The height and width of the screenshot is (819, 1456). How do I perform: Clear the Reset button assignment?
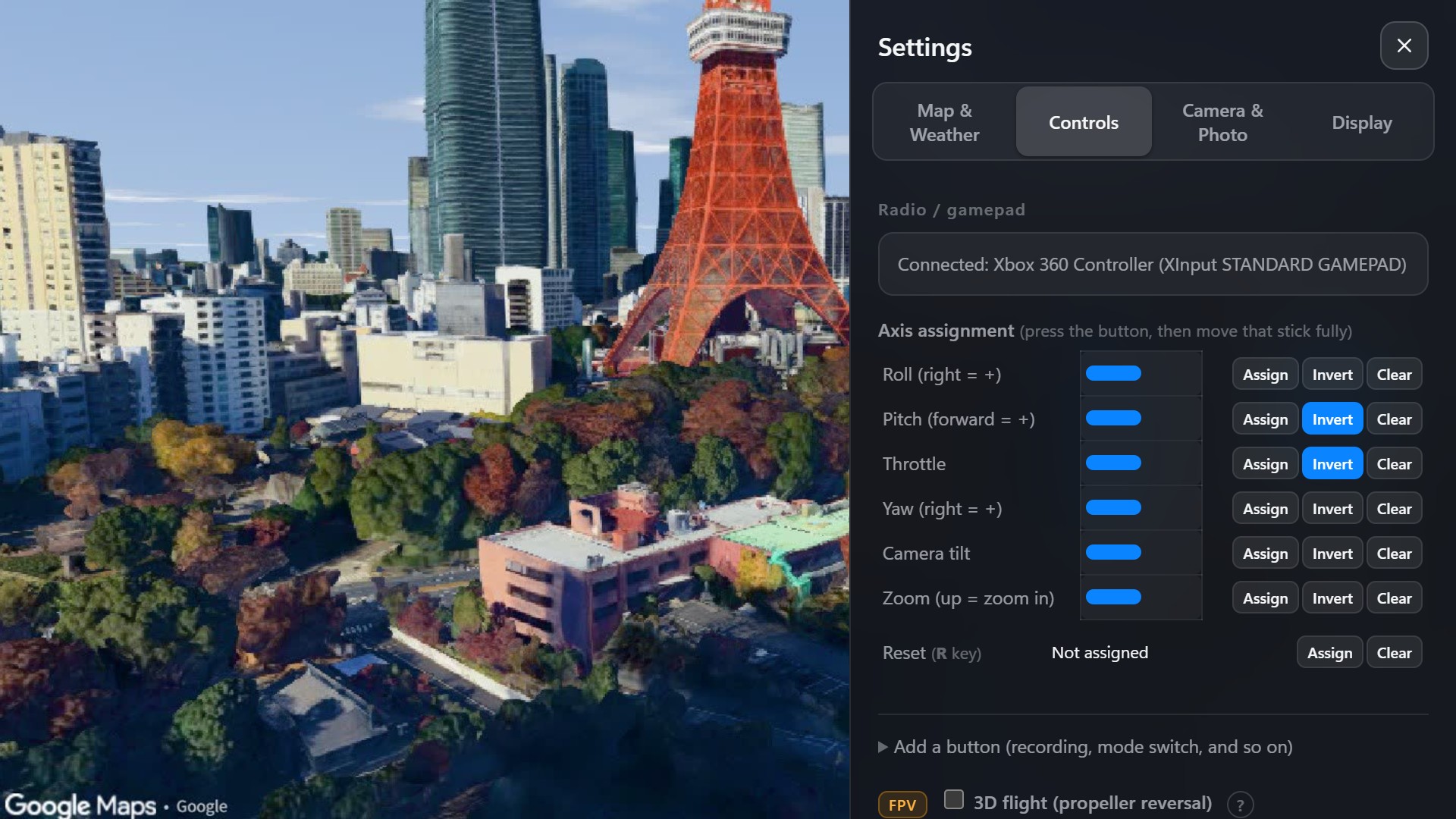click(1394, 653)
